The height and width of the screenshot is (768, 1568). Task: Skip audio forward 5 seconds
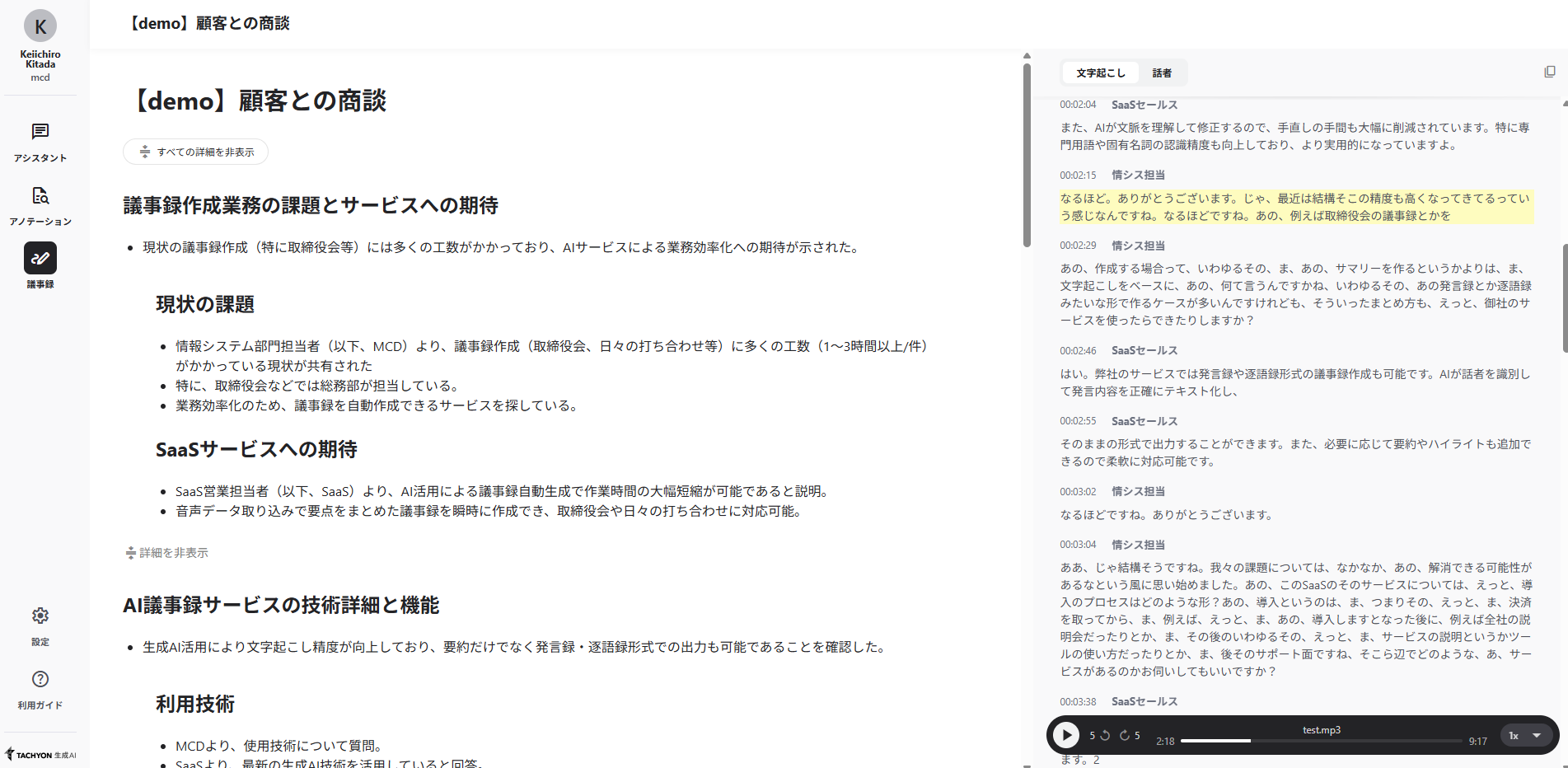[1126, 734]
